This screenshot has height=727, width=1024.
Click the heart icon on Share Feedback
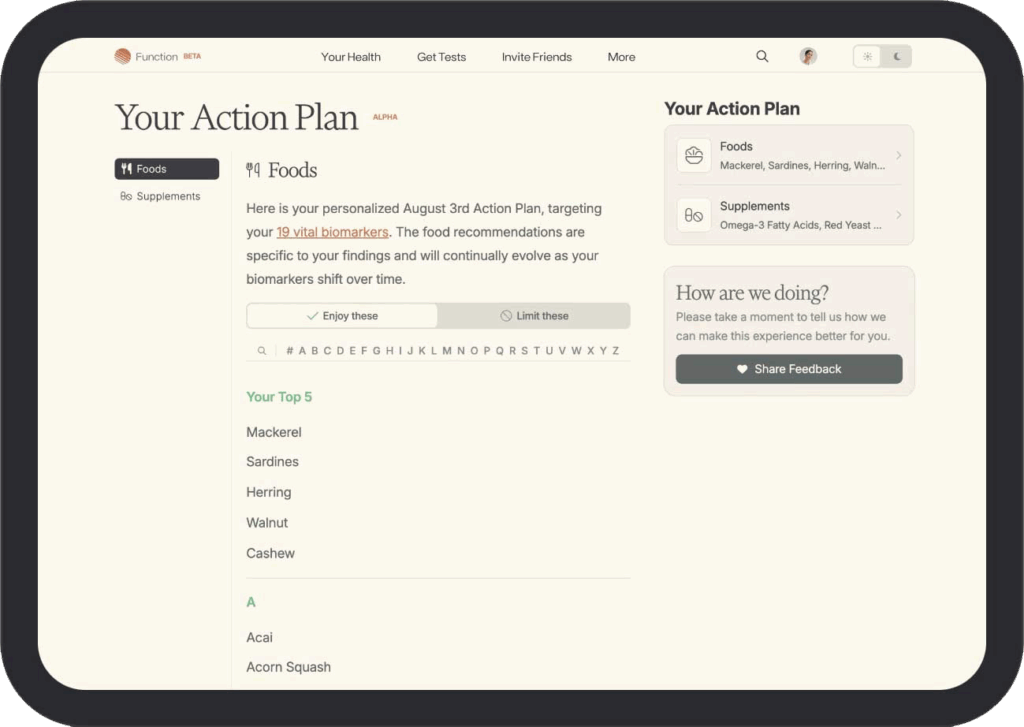tap(742, 369)
